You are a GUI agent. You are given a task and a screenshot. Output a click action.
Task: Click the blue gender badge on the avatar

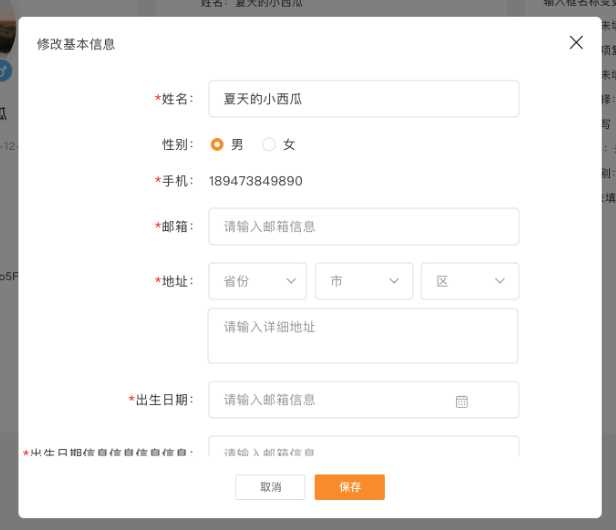[x=5, y=71]
